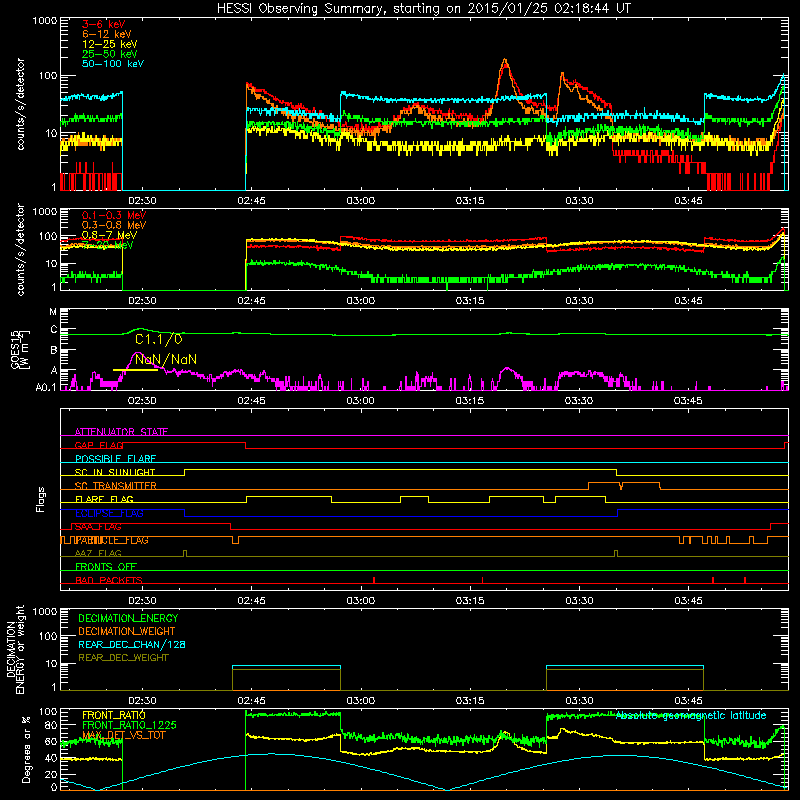Select the SC_TRANSMITTER flag label
The height and width of the screenshot is (800, 800).
tap(116, 486)
